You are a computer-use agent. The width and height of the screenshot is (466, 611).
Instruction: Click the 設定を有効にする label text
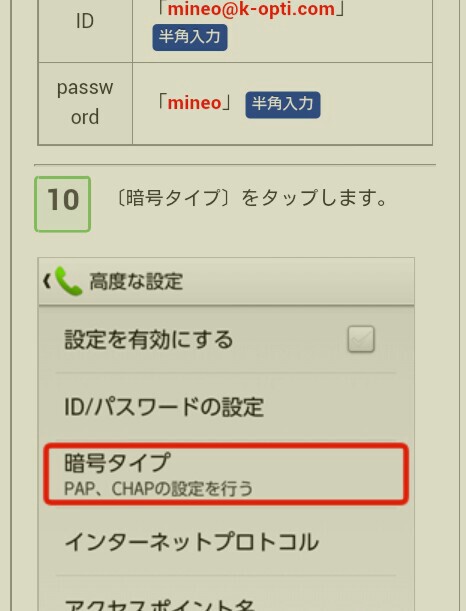click(148, 339)
